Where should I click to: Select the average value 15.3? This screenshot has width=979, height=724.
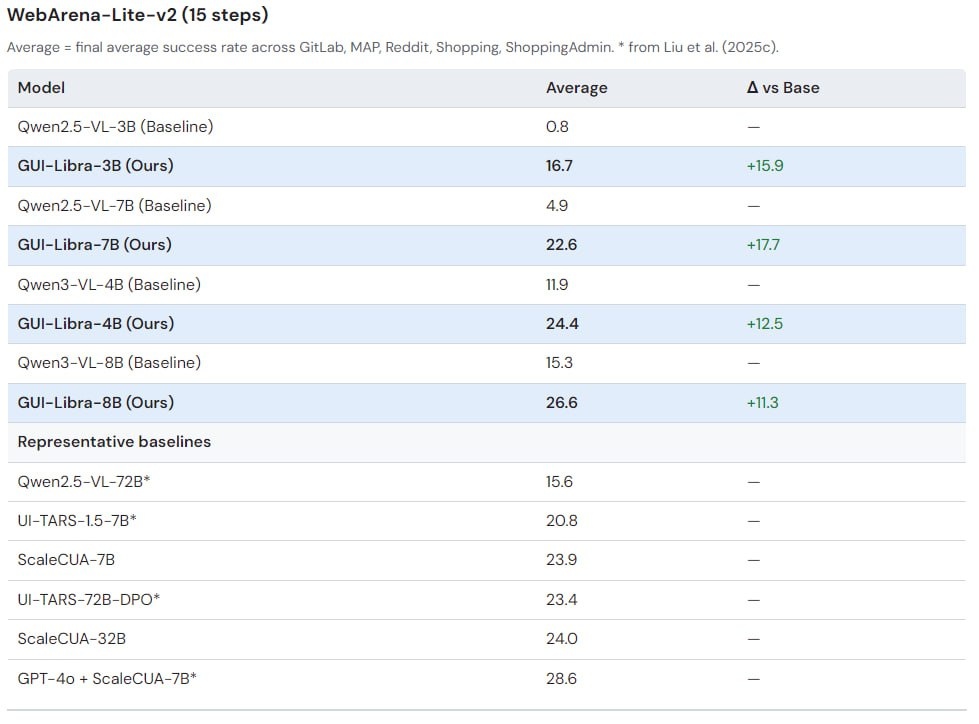tap(559, 363)
